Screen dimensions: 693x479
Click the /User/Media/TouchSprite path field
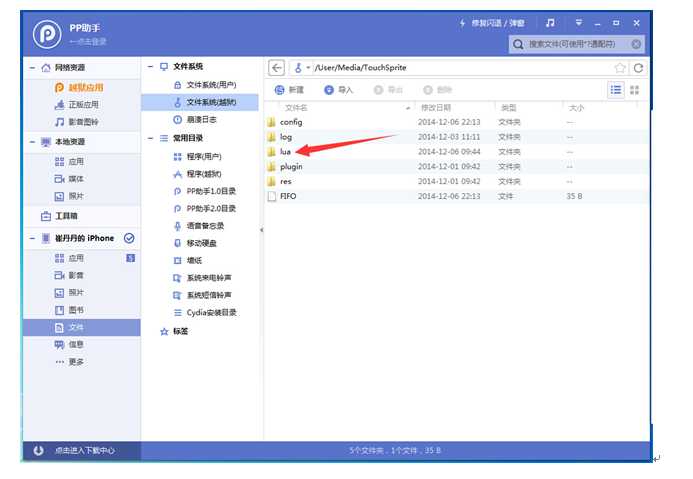(x=462, y=68)
